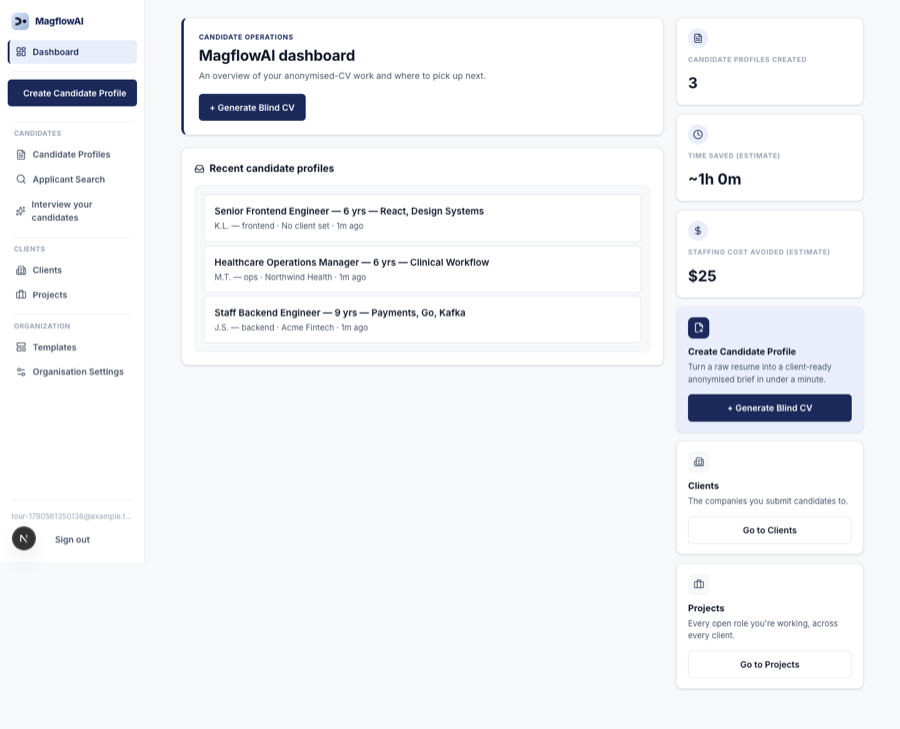This screenshot has height=729, width=900.
Task: Click the Go to Clients button
Action: 770,530
